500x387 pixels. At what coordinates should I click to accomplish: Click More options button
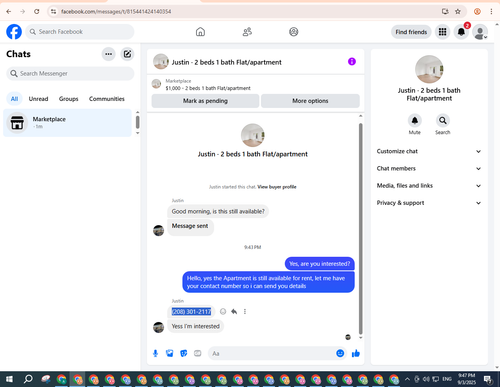(x=310, y=101)
